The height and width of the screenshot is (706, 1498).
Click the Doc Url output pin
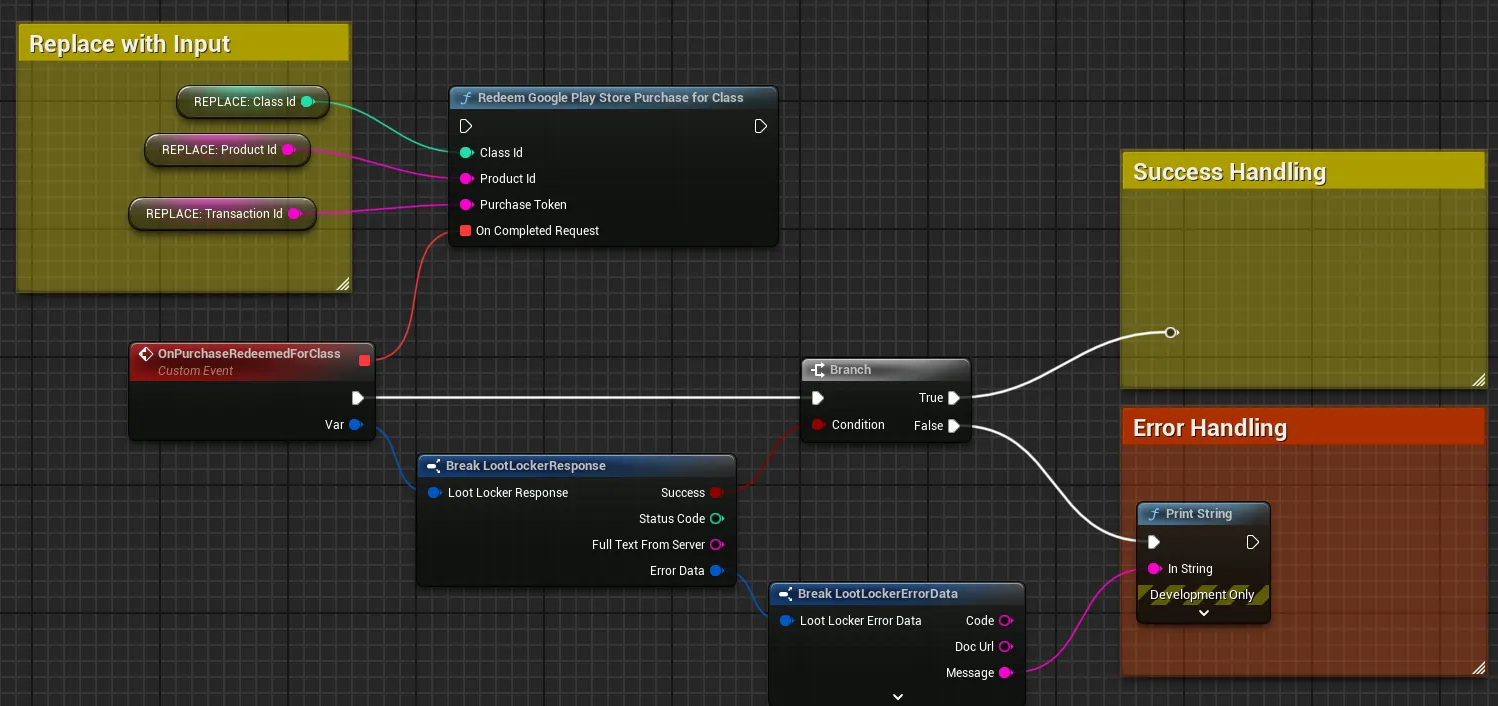coord(1006,646)
